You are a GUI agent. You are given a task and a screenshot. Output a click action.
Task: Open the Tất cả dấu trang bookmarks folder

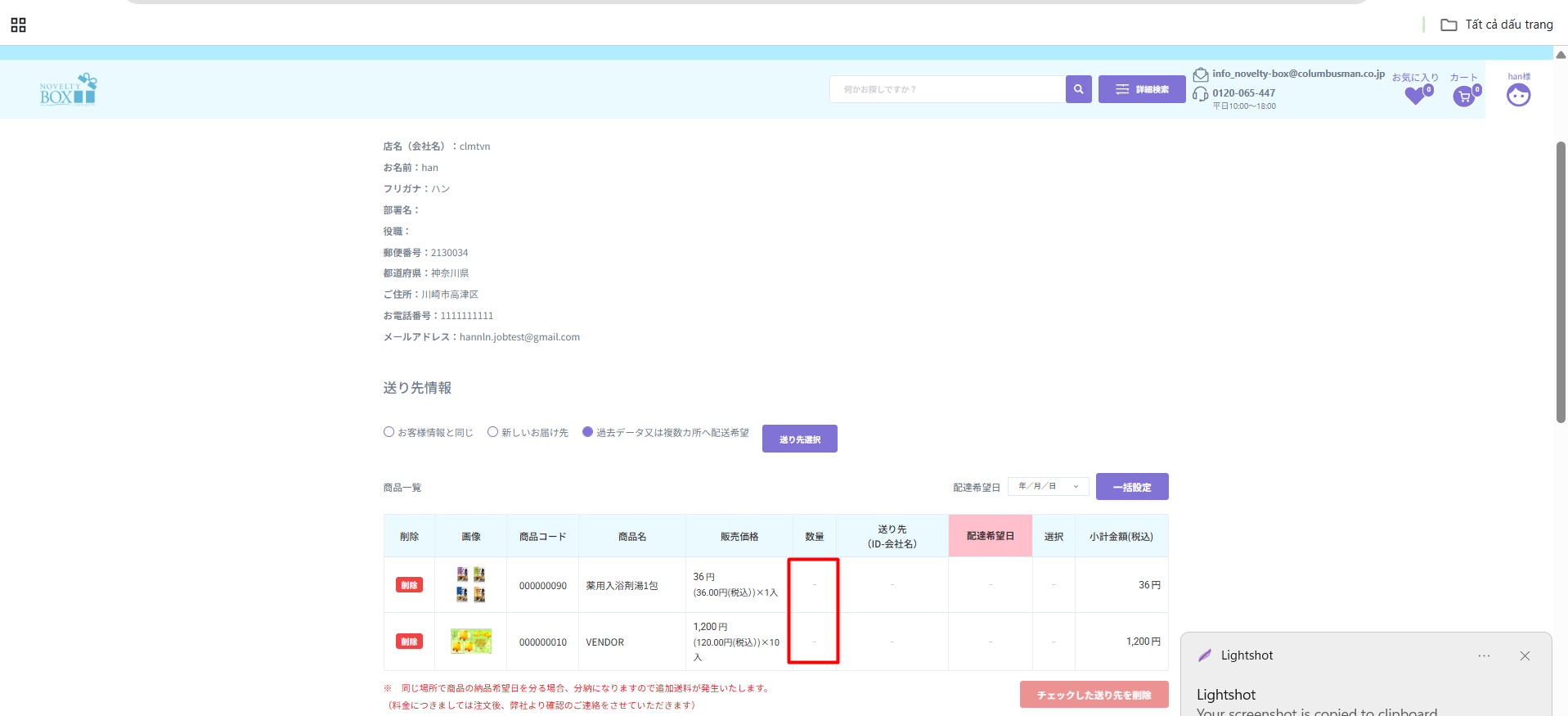(x=1496, y=25)
